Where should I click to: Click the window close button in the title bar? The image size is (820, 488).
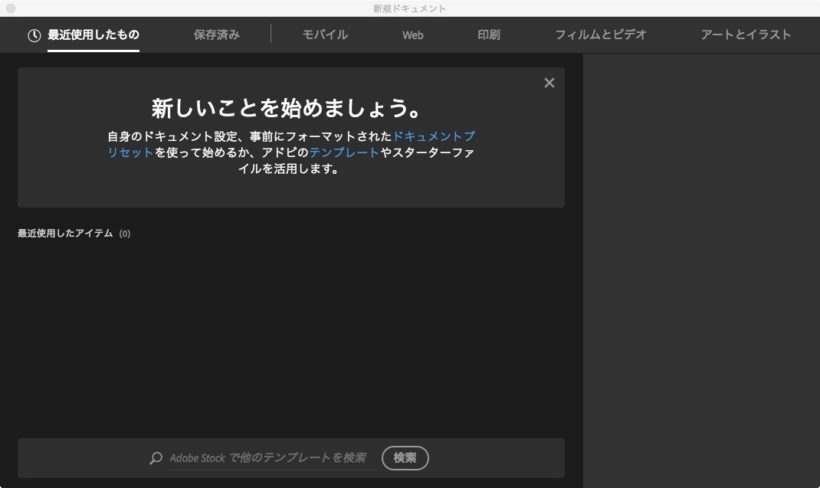(11, 8)
